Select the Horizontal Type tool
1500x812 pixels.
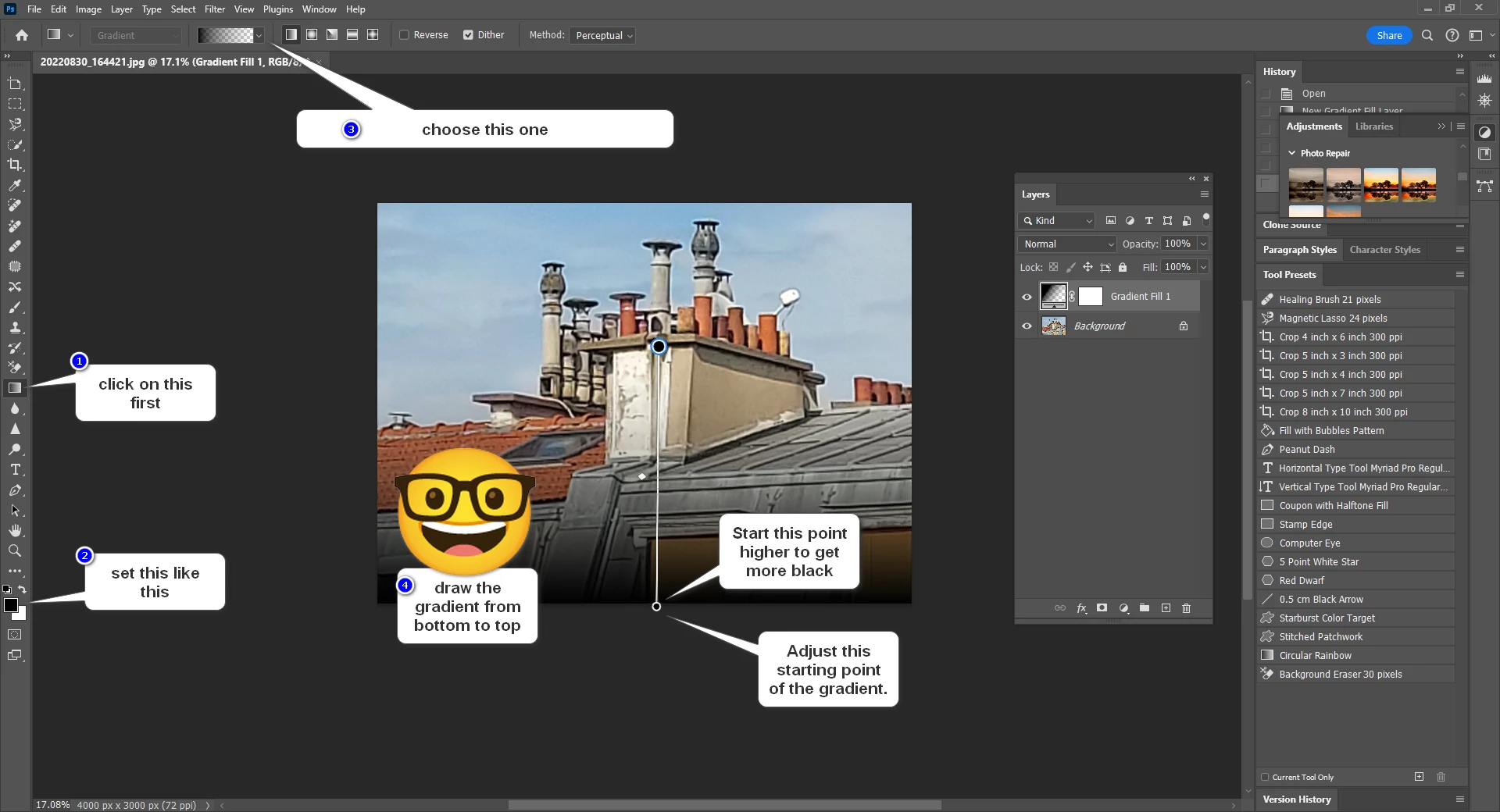tap(15, 470)
